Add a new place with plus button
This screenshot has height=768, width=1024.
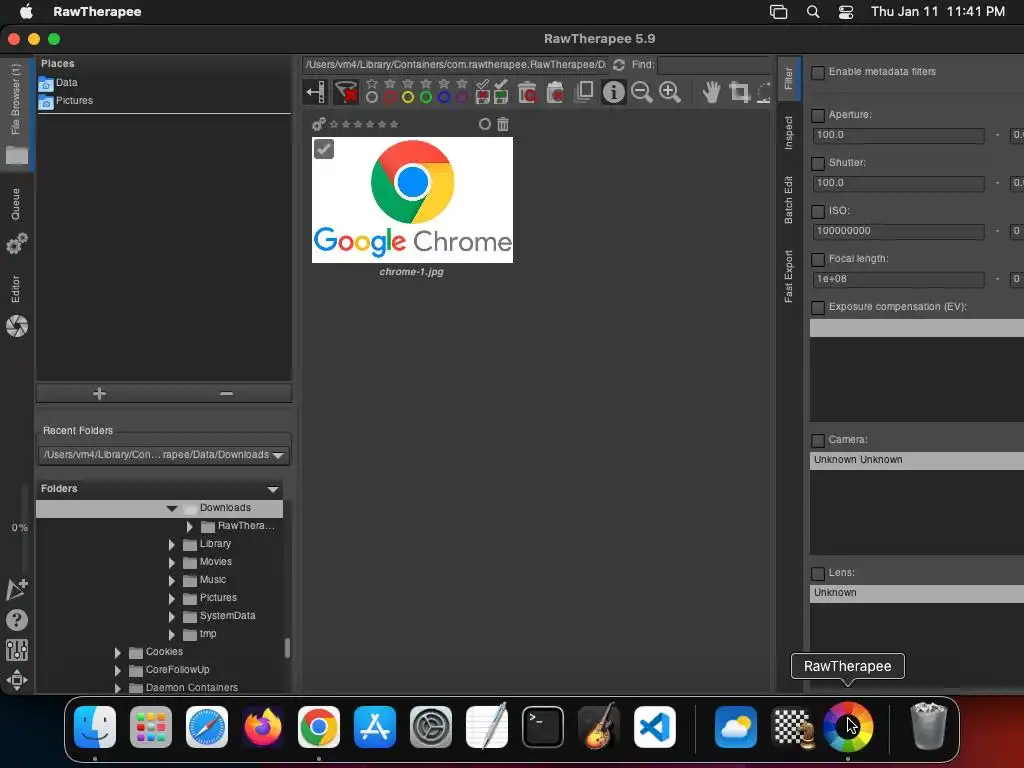99,393
